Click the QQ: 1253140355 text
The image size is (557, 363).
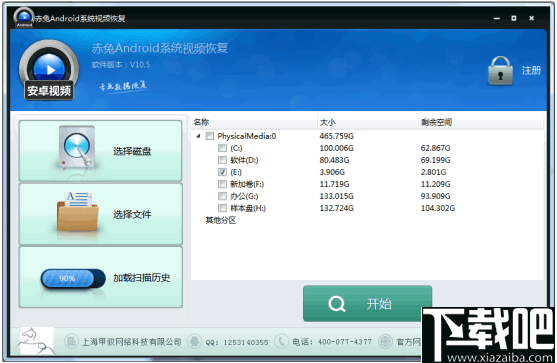click(237, 342)
